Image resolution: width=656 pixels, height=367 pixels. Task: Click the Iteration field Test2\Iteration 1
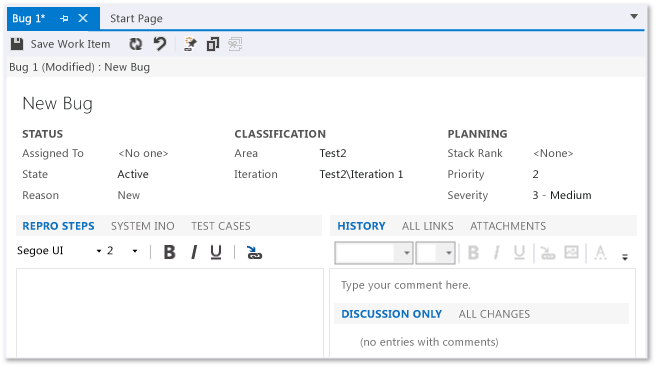361,174
